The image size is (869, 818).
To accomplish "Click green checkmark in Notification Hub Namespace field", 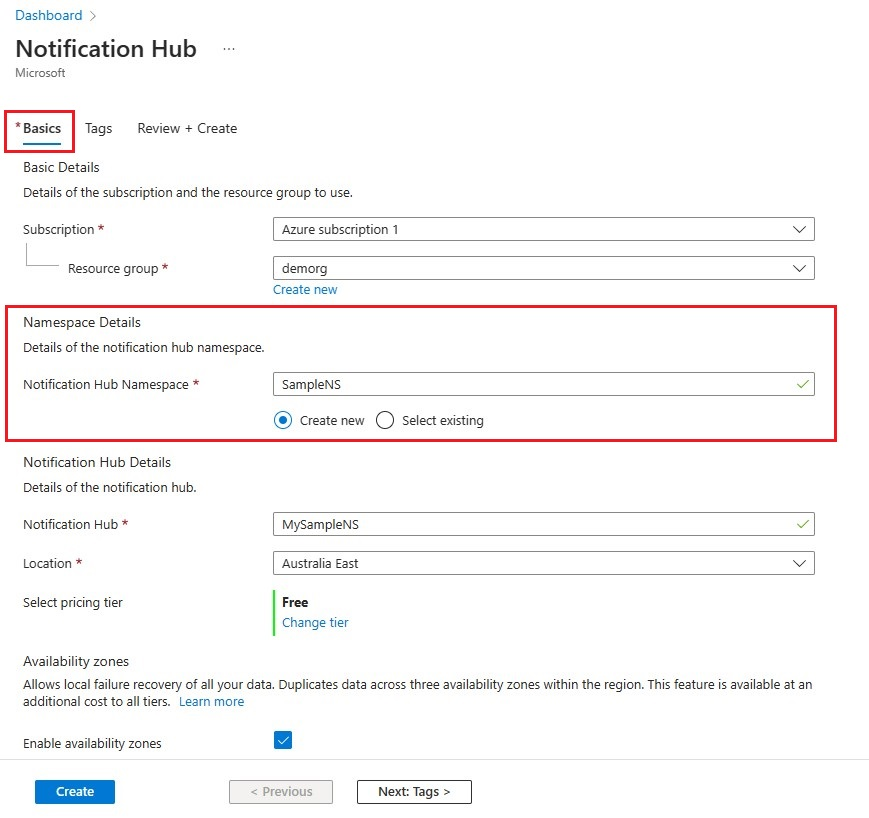I will (x=801, y=384).
